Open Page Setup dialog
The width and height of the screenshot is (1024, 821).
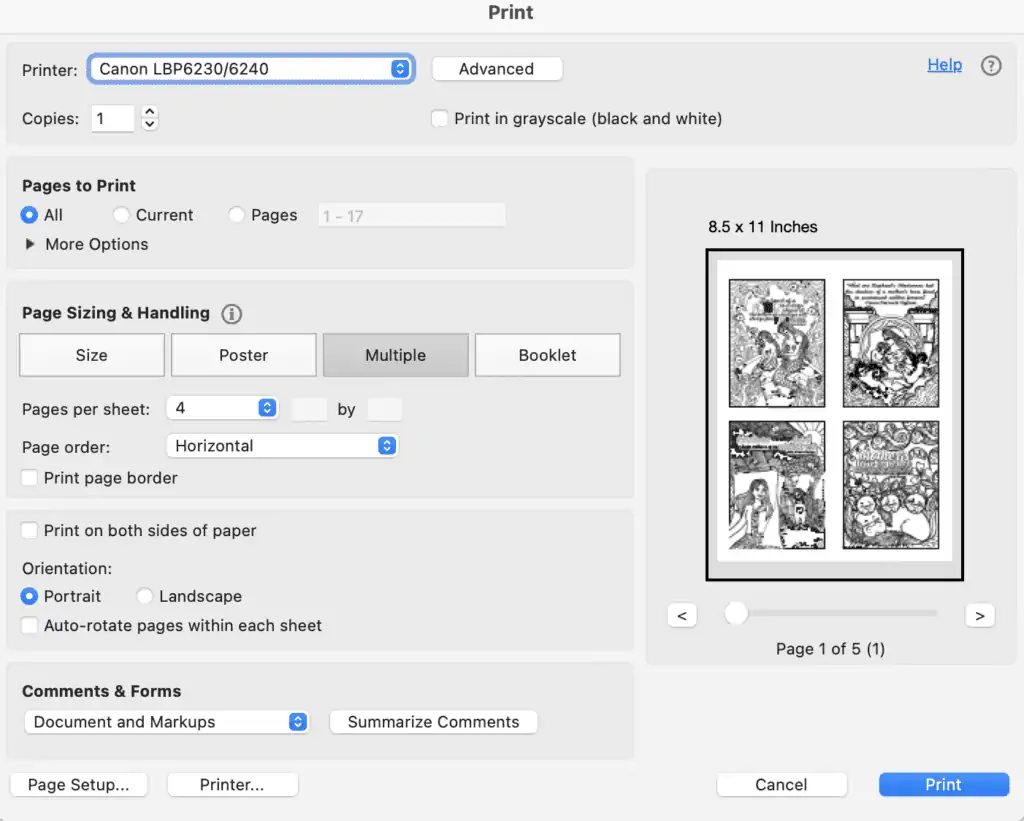coord(79,784)
